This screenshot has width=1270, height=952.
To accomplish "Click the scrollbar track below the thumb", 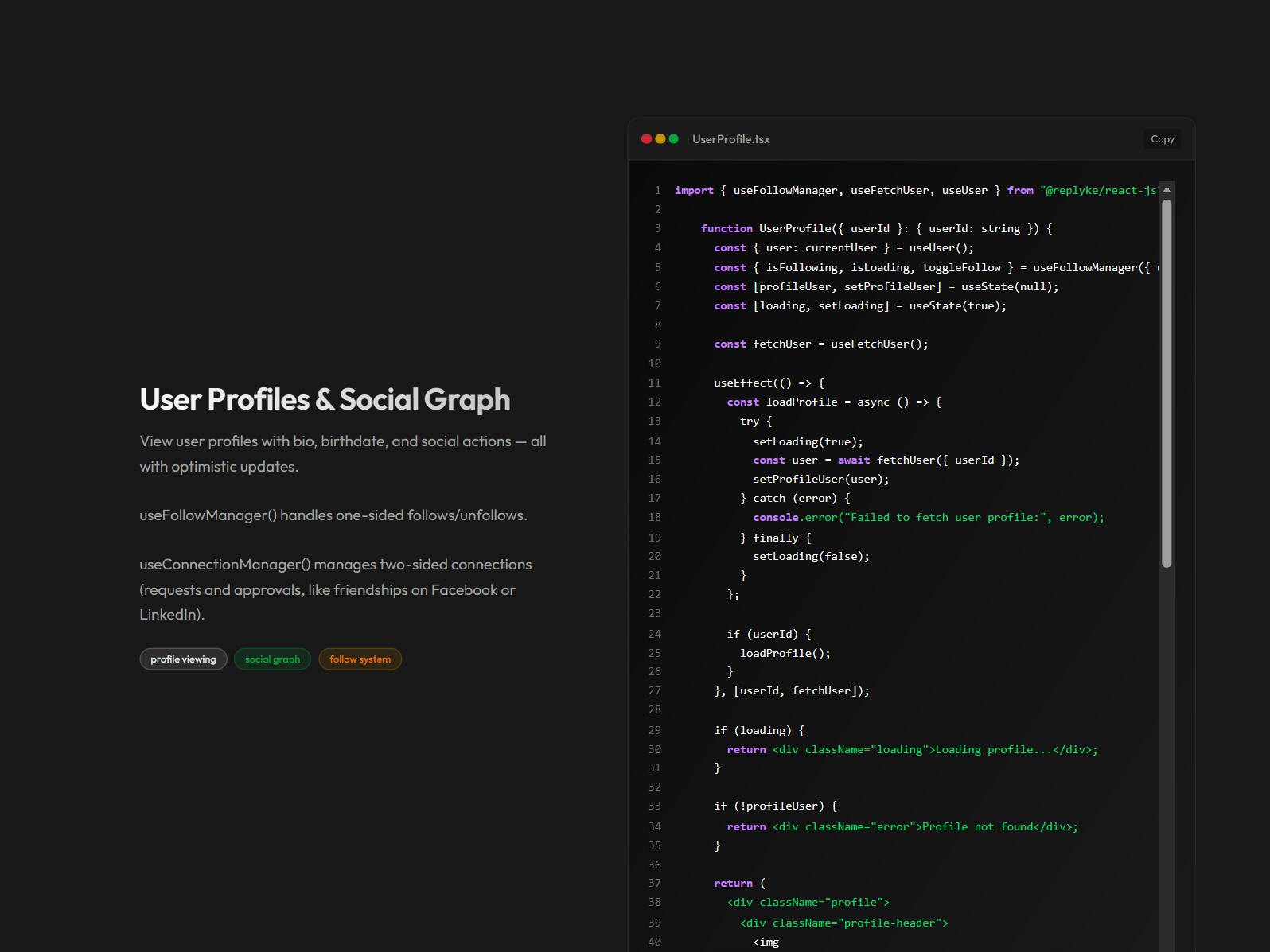I will (x=1167, y=756).
